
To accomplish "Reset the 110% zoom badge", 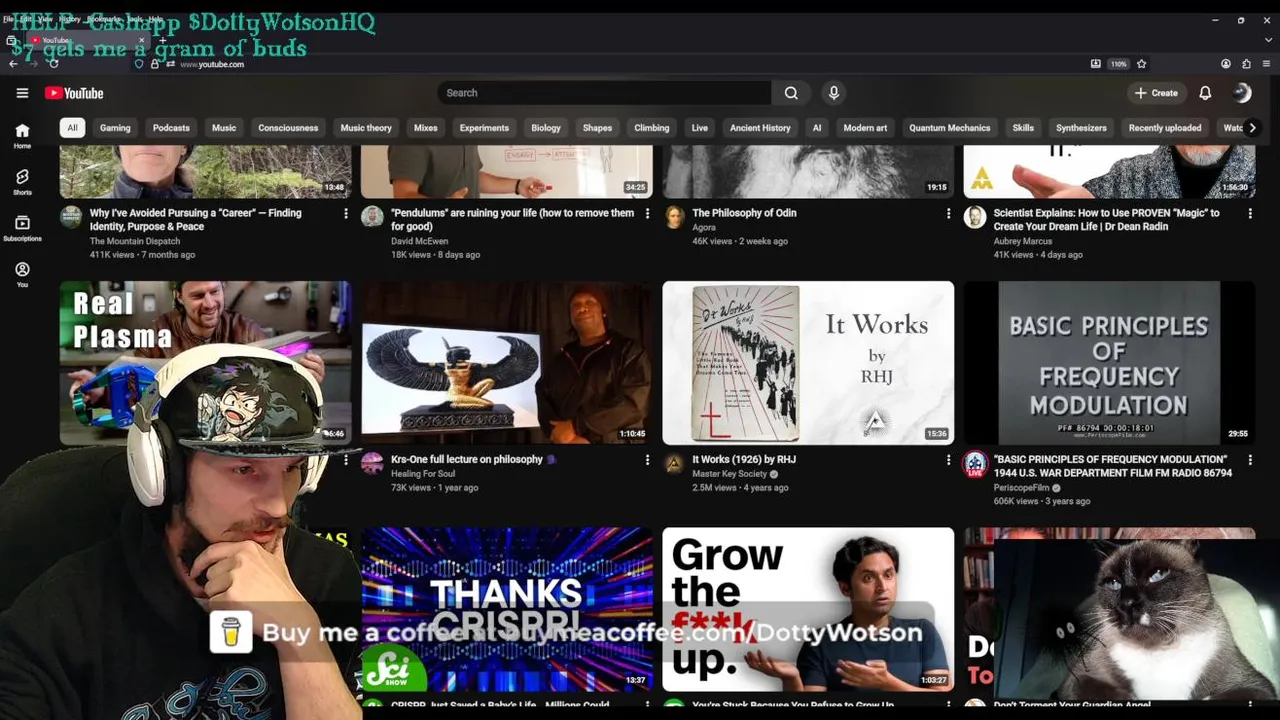I will coord(1119,64).
